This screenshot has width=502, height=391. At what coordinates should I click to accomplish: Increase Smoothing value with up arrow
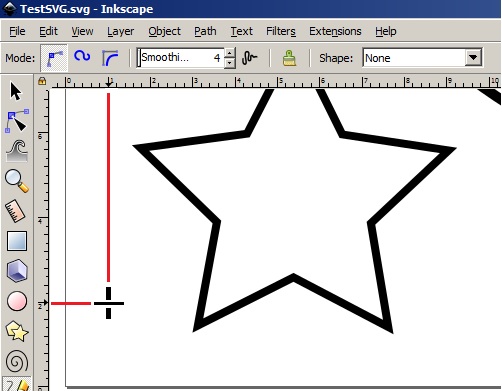(x=230, y=53)
